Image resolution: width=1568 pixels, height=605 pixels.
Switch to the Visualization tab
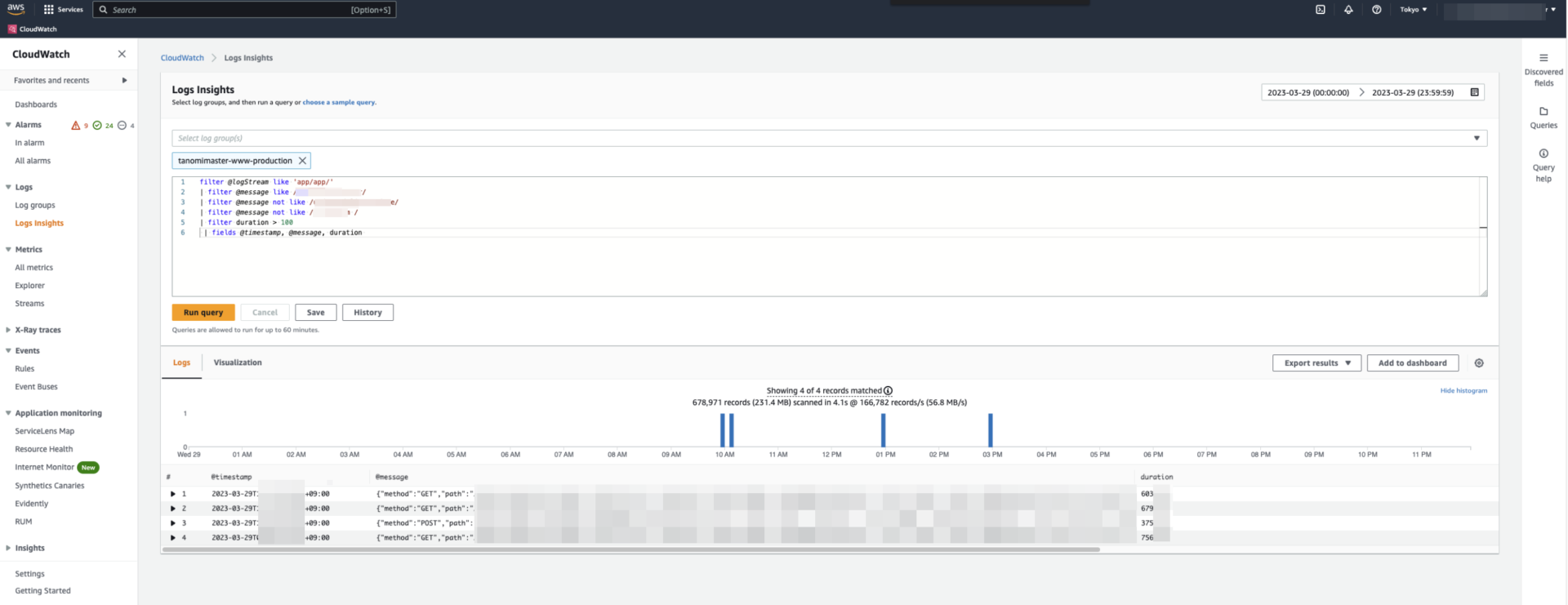[238, 363]
